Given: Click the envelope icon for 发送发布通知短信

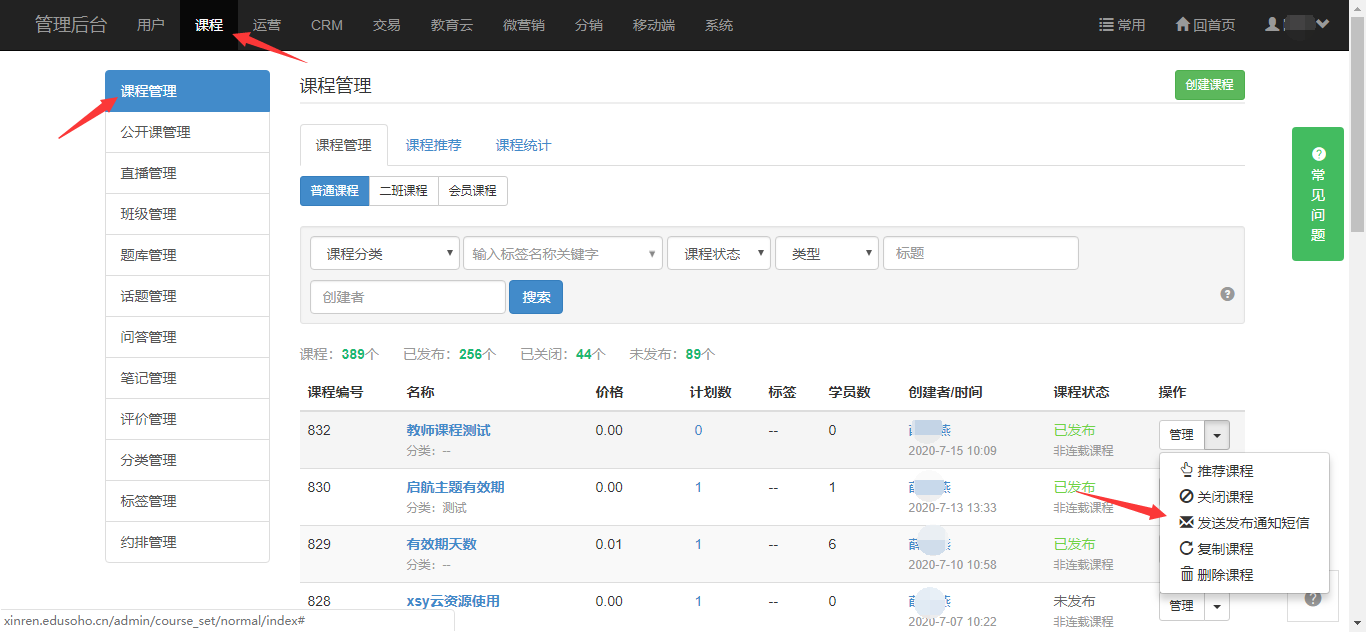Looking at the screenshot, I should (1186, 523).
